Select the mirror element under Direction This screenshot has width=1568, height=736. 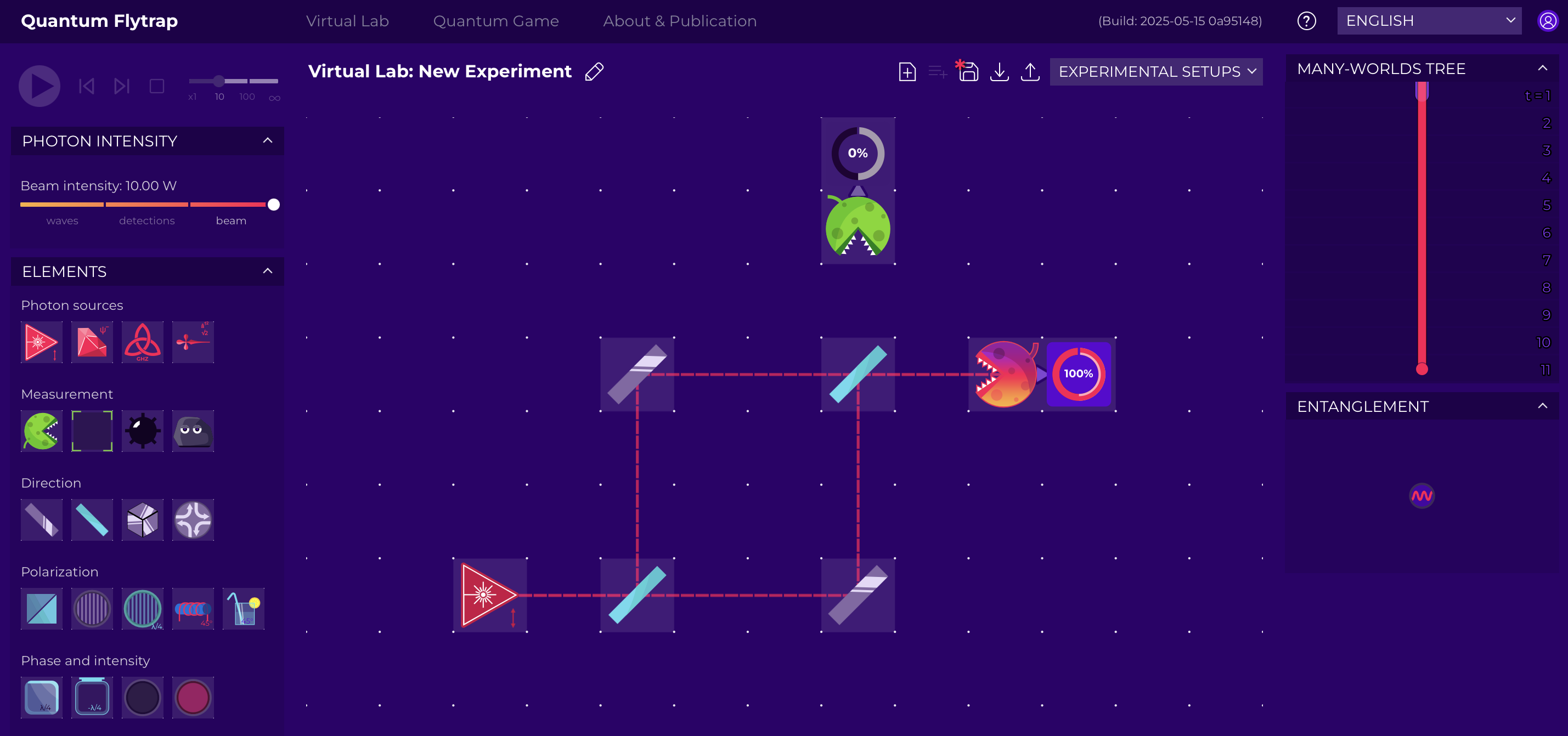click(41, 520)
